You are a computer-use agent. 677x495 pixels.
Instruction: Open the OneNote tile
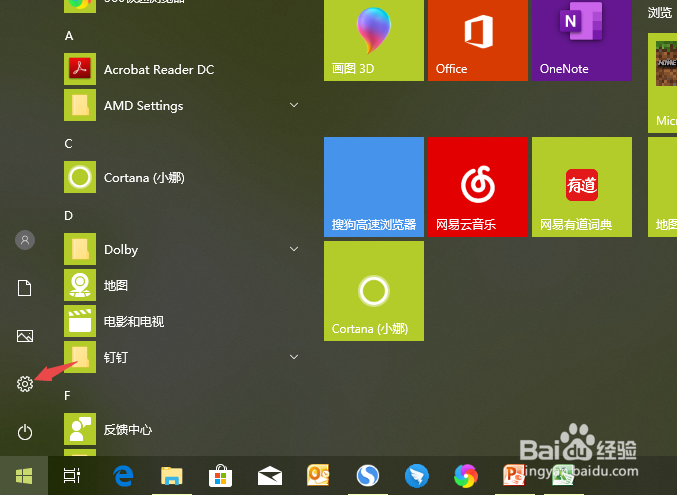pos(582,39)
